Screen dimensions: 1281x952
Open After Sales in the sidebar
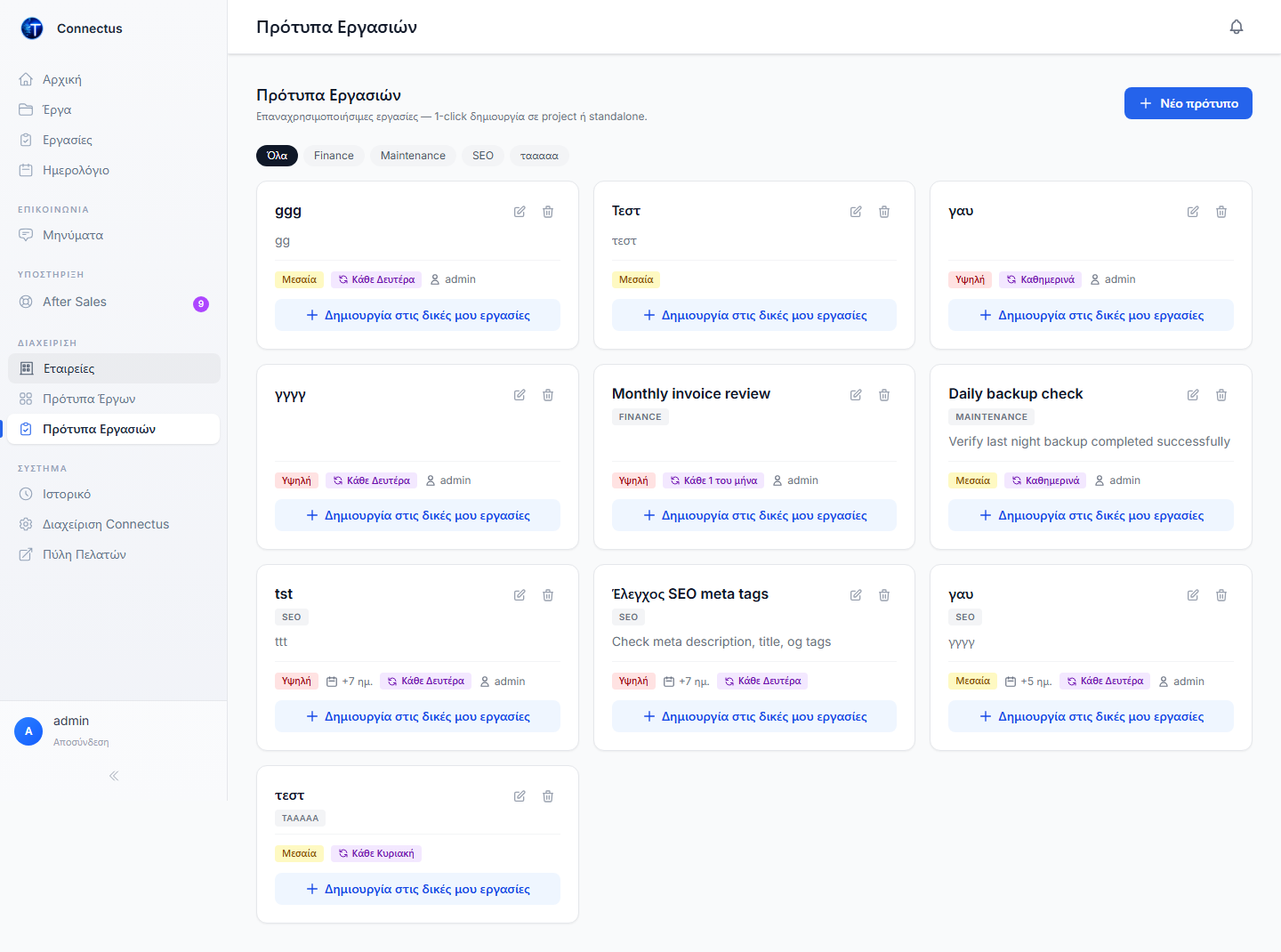pyautogui.click(x=114, y=302)
